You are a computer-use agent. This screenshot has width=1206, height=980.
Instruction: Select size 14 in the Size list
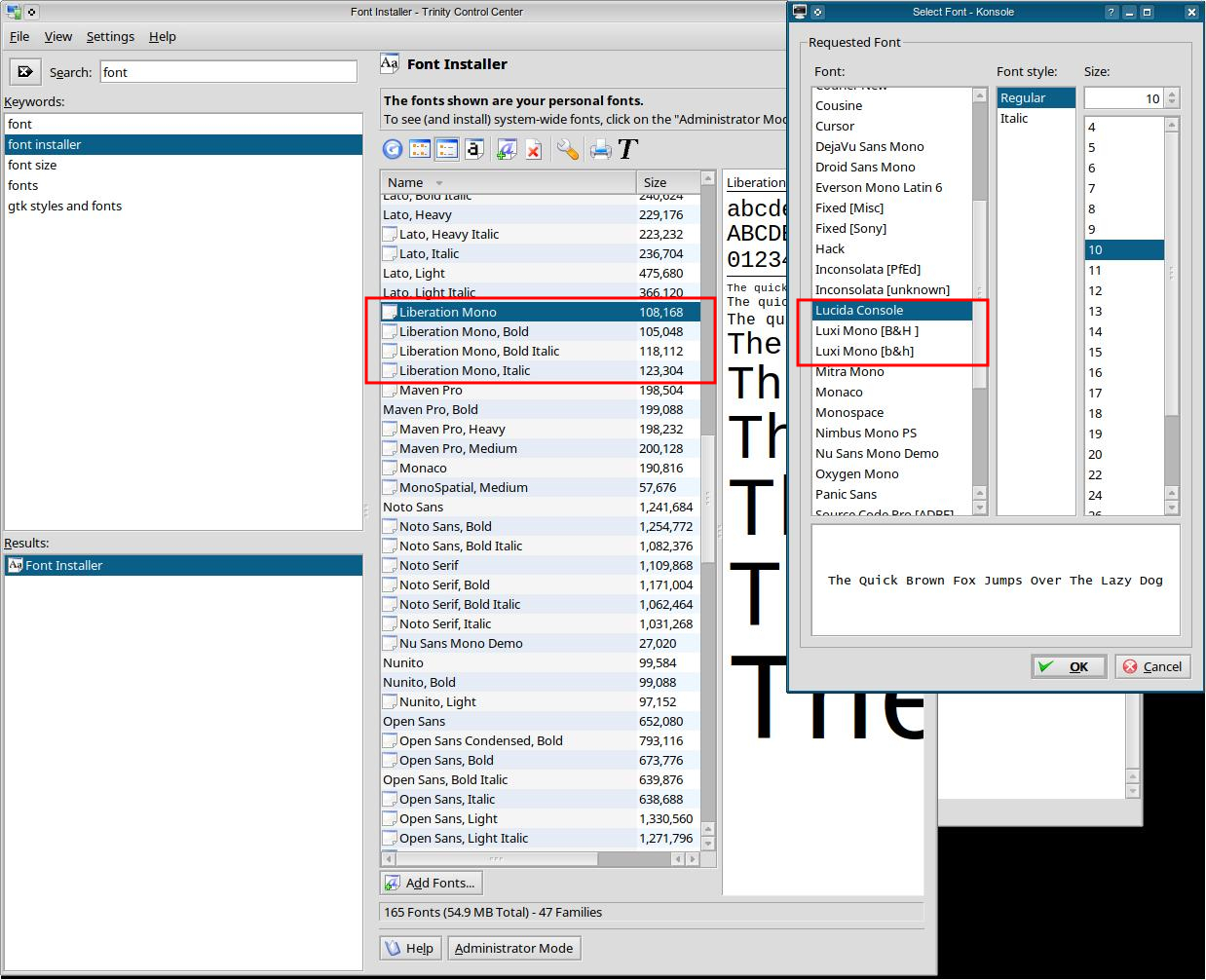click(1124, 331)
